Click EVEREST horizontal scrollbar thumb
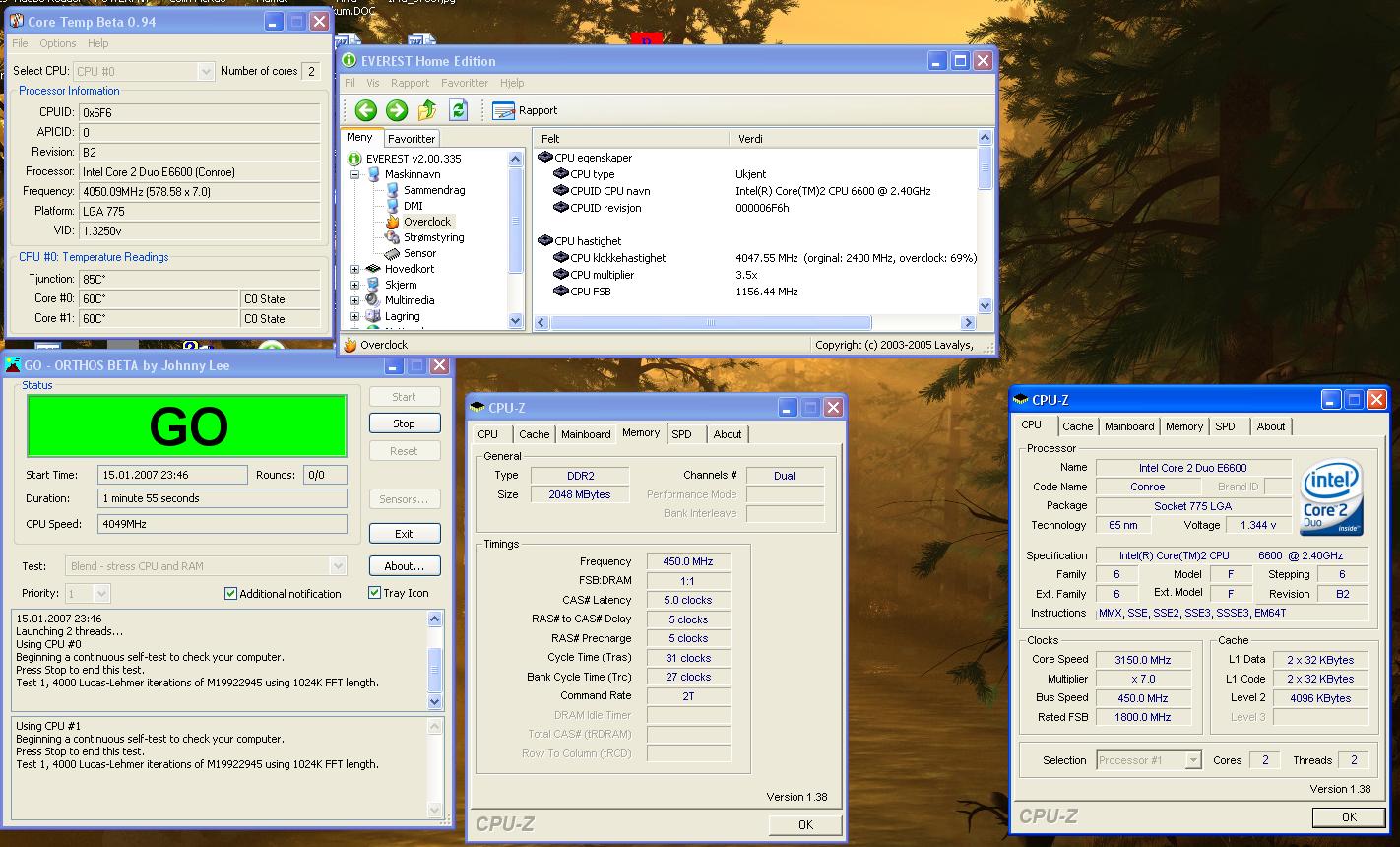 (x=711, y=322)
